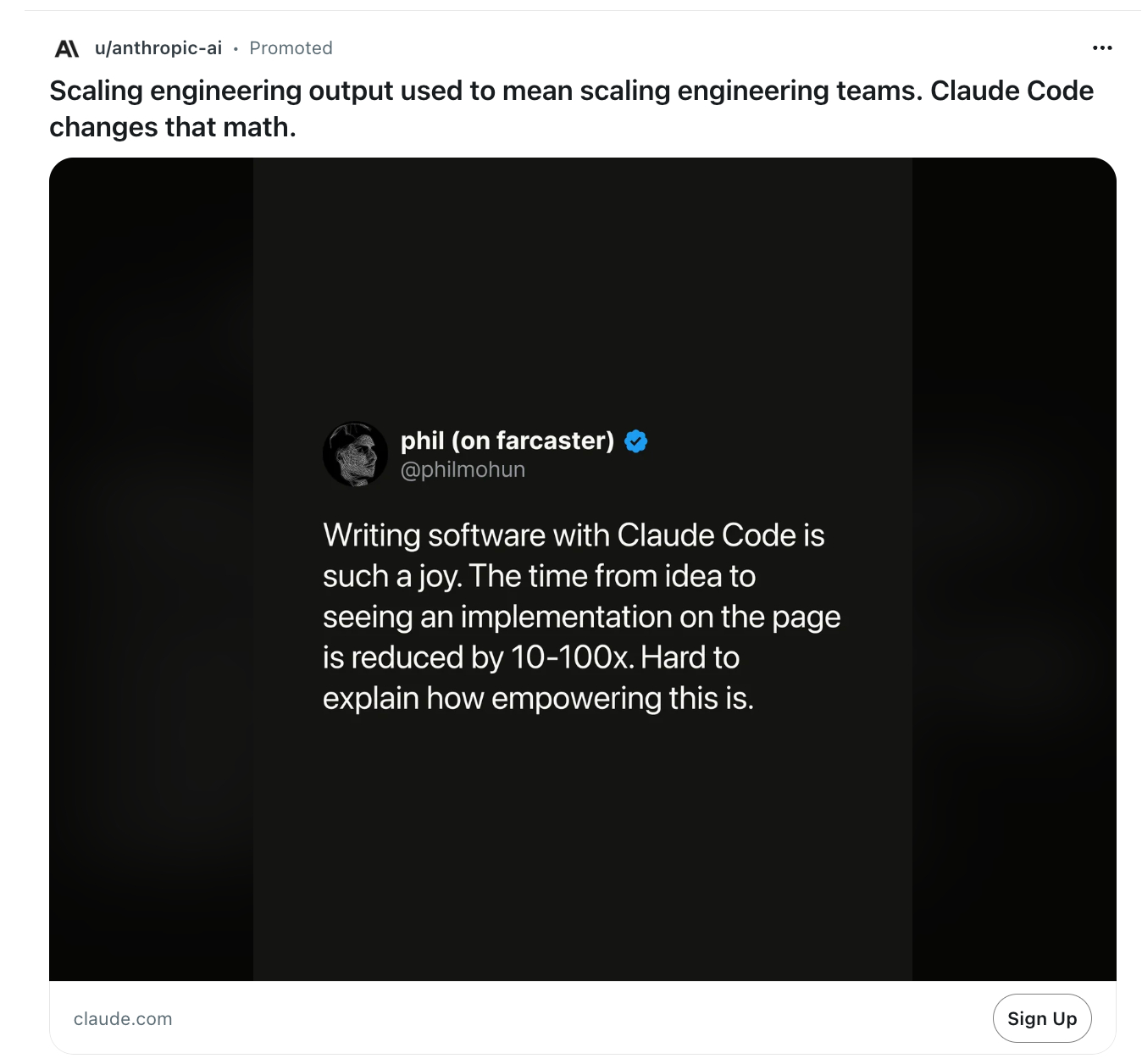This screenshot has height=1064, width=1142.
Task: Click the blue verified badge beside phil
Action: pyautogui.click(x=635, y=441)
